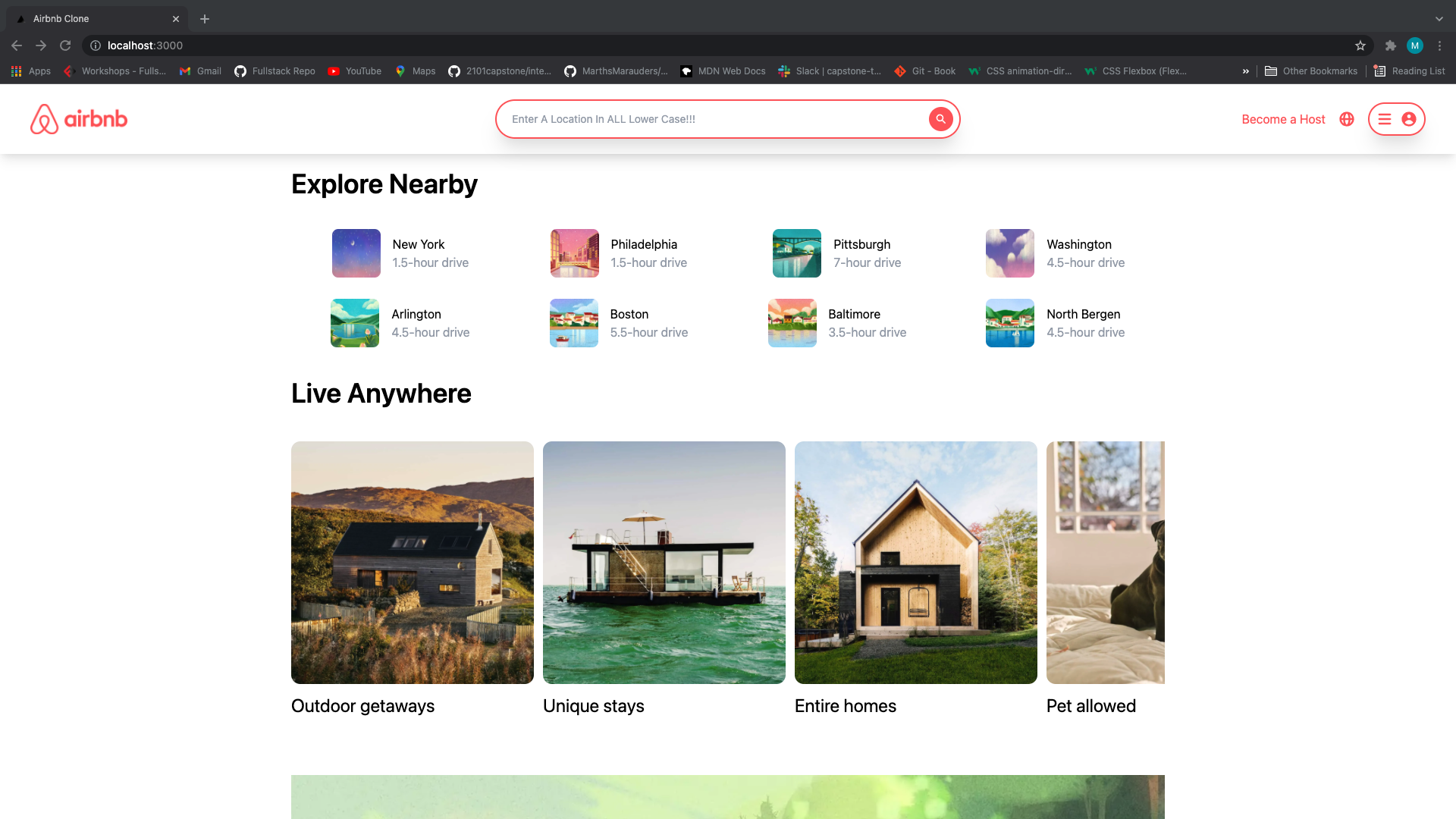1456x819 pixels.
Task: Open the tab search chevron
Action: coord(1438,18)
